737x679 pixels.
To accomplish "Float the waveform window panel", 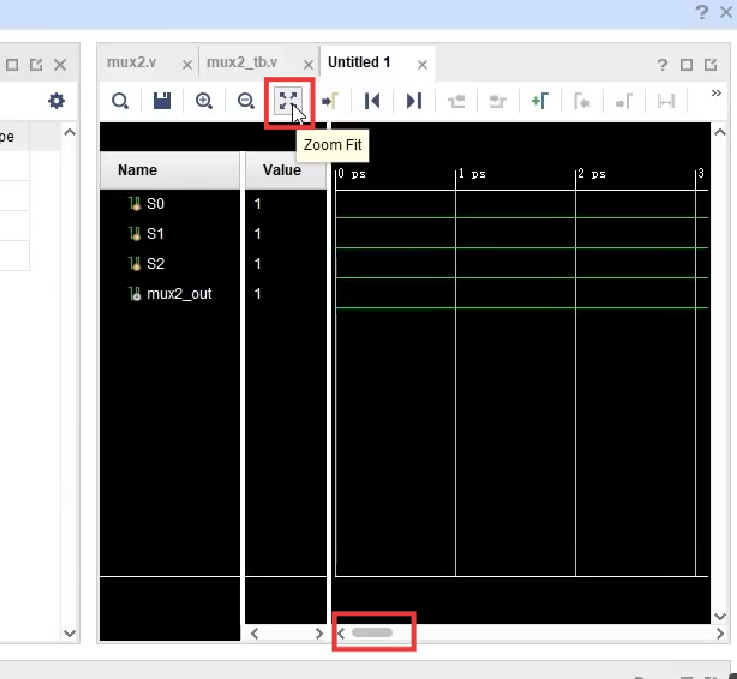I will pos(711,64).
